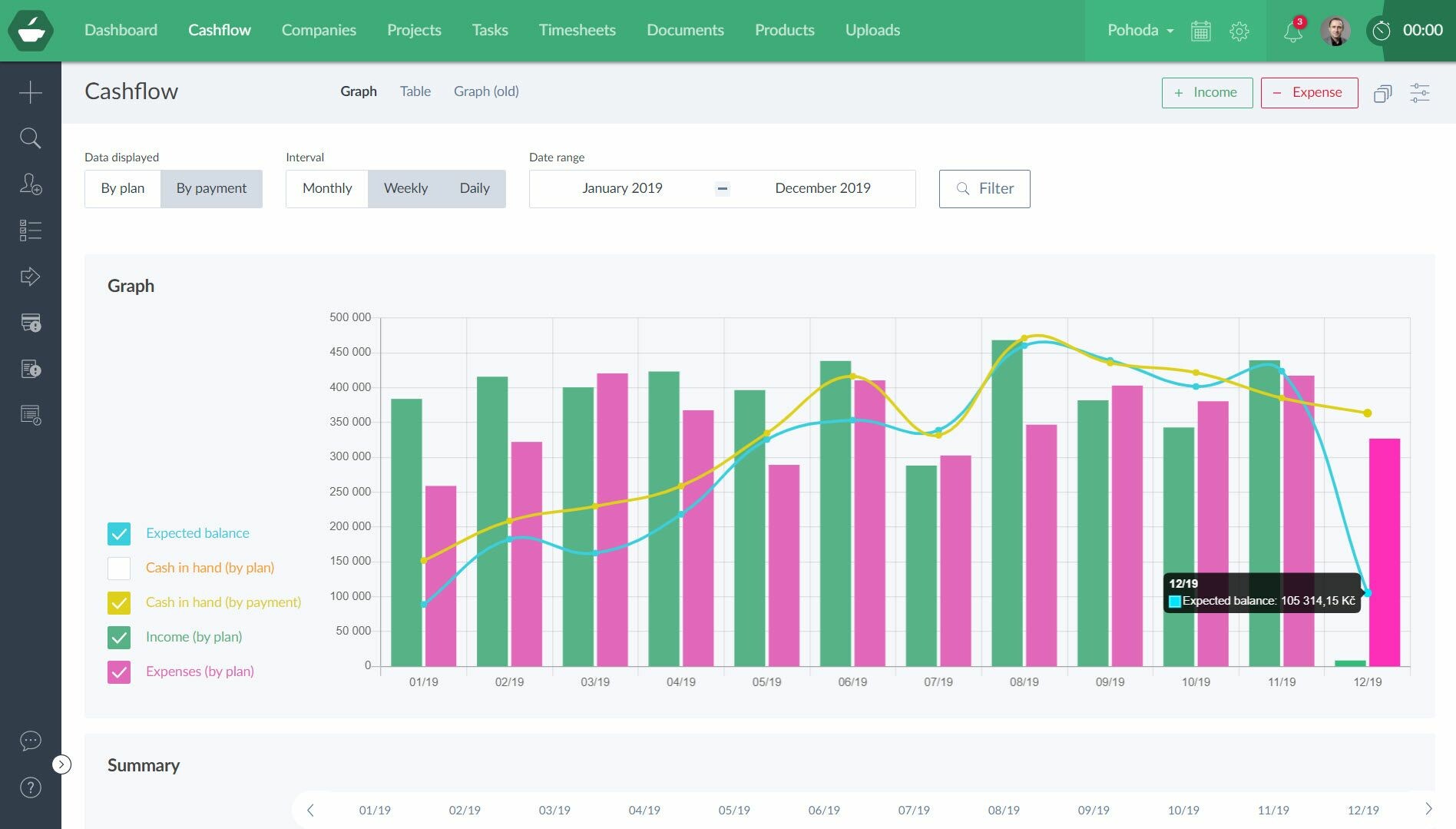The width and height of the screenshot is (1456, 829).
Task: Click the add contact sidebar icon
Action: click(30, 184)
